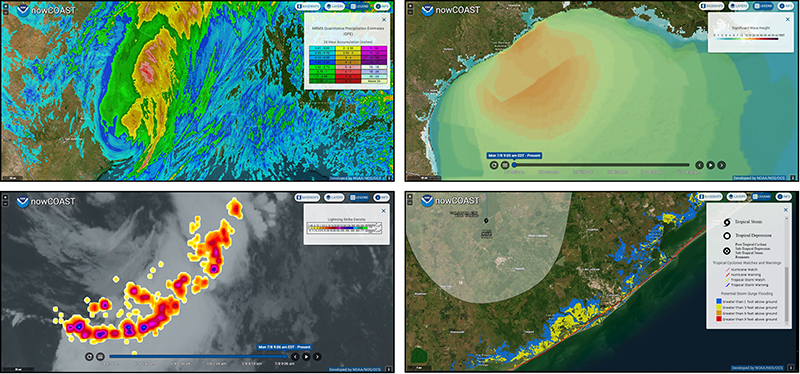Click the lightning time slider track
800x374 pixels.
[x=199, y=356]
